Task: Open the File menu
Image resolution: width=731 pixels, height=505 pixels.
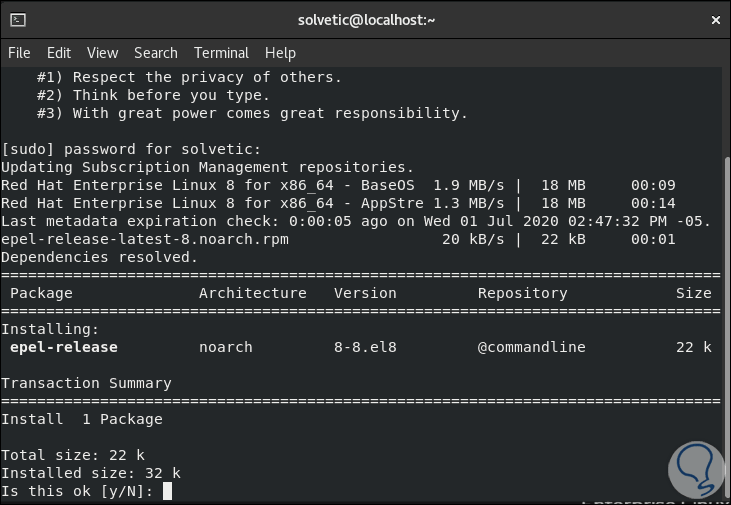Action: (x=19, y=53)
